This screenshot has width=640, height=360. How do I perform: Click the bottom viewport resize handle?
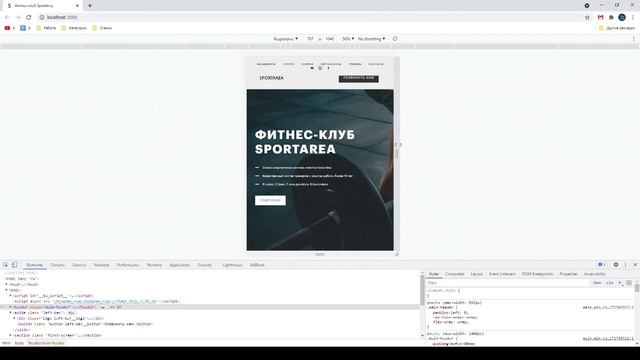pos(320,254)
